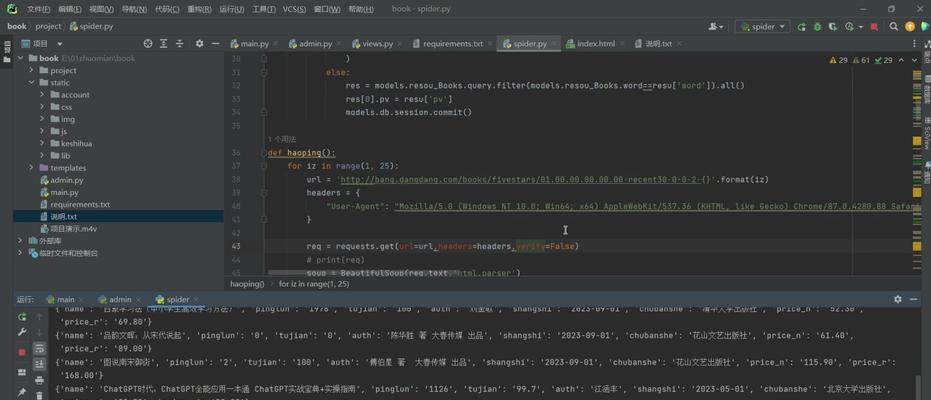This screenshot has width=931, height=400.
Task: Open the 文件(F) menu
Action: pos(39,9)
